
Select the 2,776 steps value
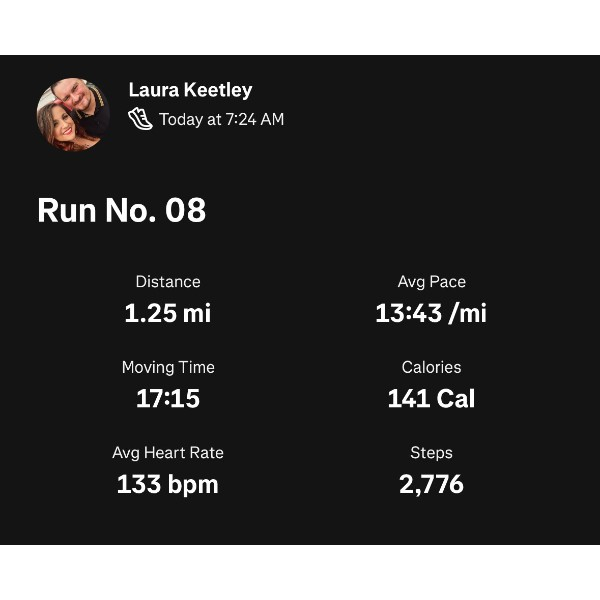coord(431,485)
